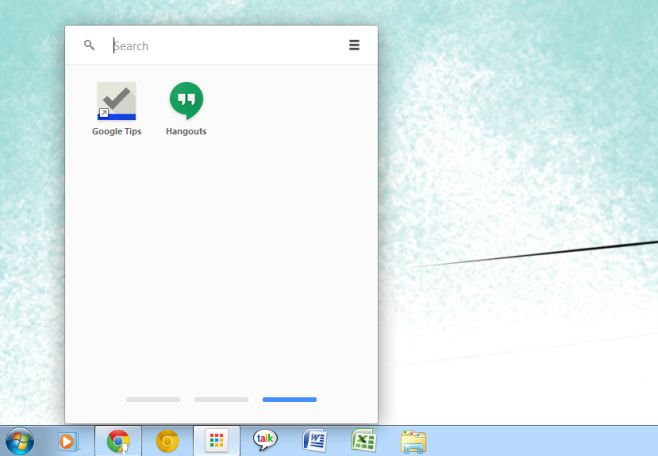Select the third blue page indicator
Image resolution: width=658 pixels, height=456 pixels.
click(290, 399)
